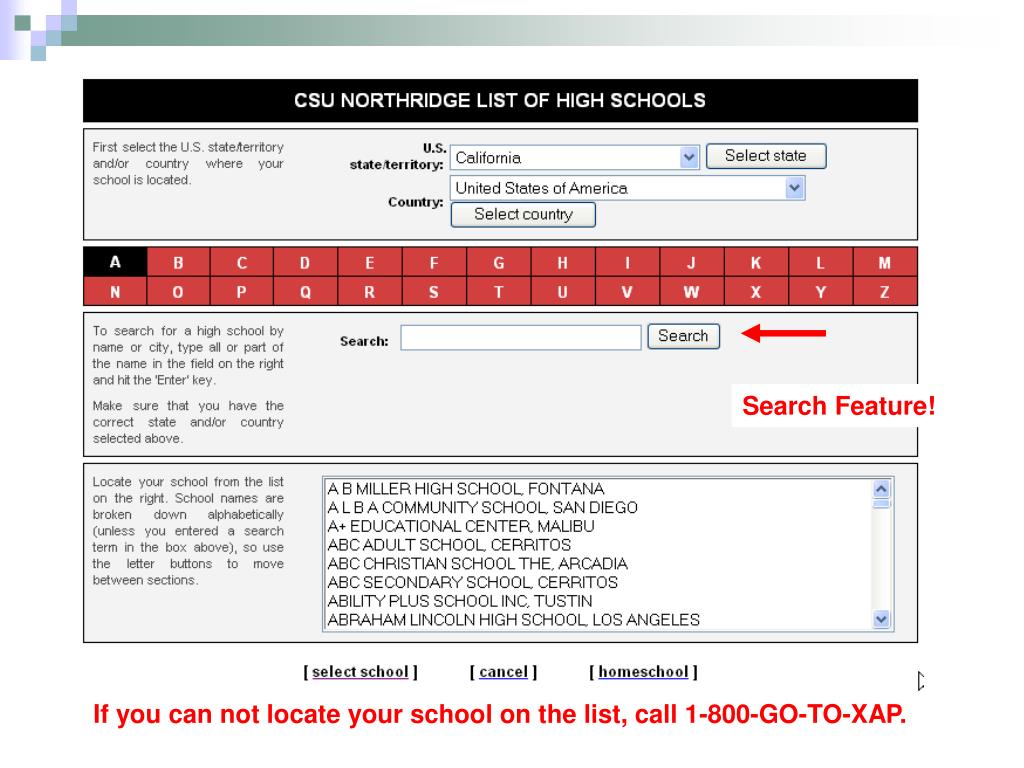Choose ABC SECONDARY SCHOOL, CERRITOS
The height and width of the screenshot is (768, 1024).
tap(598, 583)
